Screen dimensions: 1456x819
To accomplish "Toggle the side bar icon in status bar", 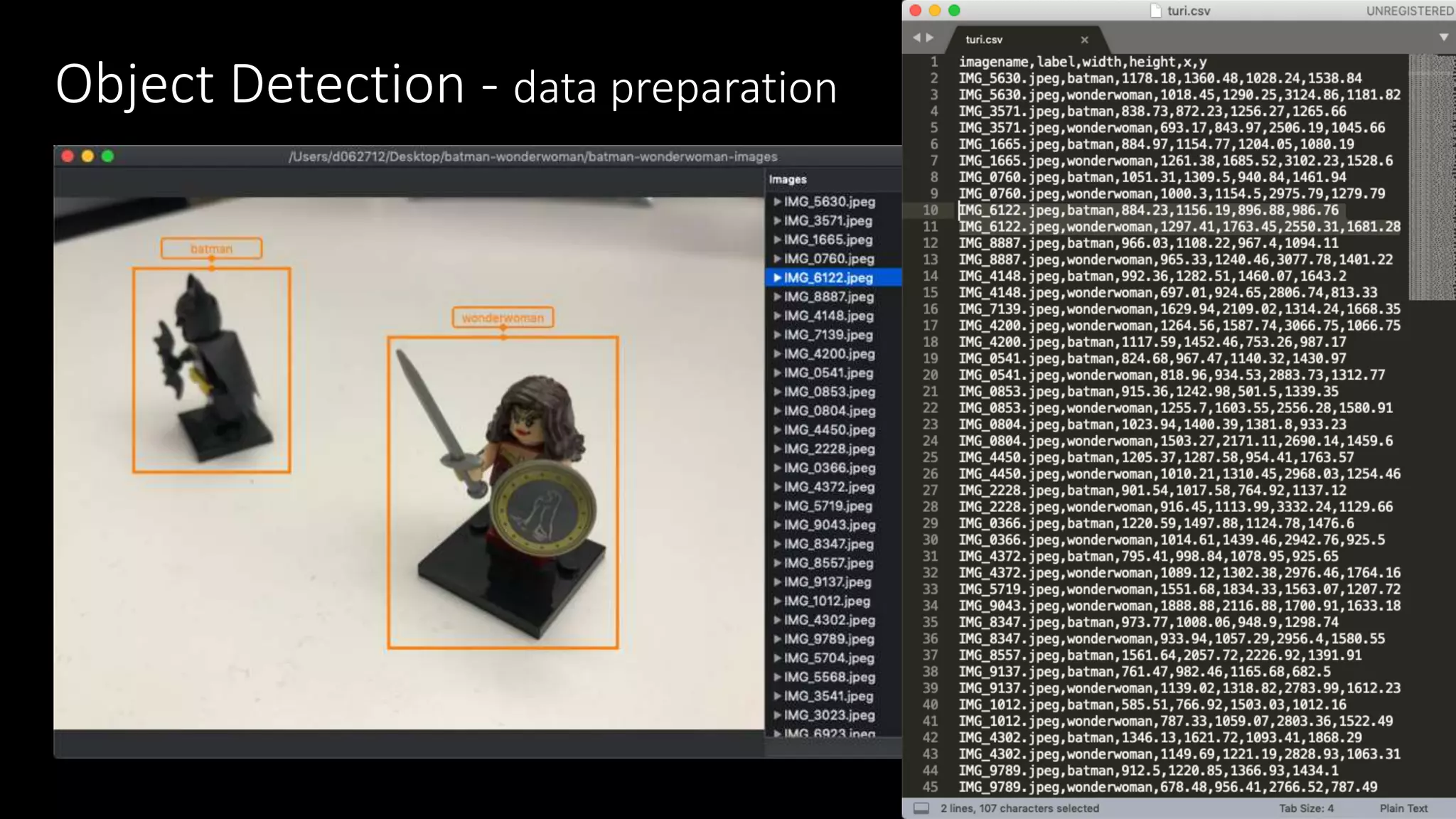I will click(x=921, y=808).
